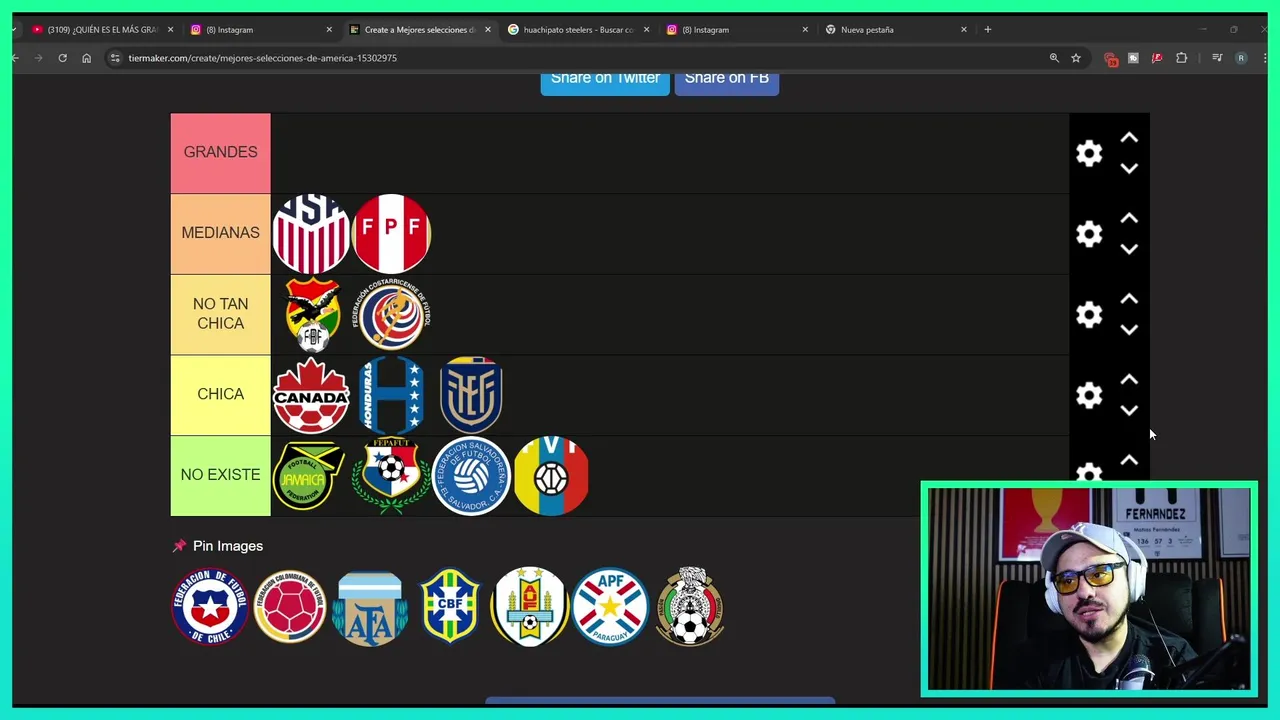
Task: Switch to the first Instagram tab
Action: click(260, 30)
